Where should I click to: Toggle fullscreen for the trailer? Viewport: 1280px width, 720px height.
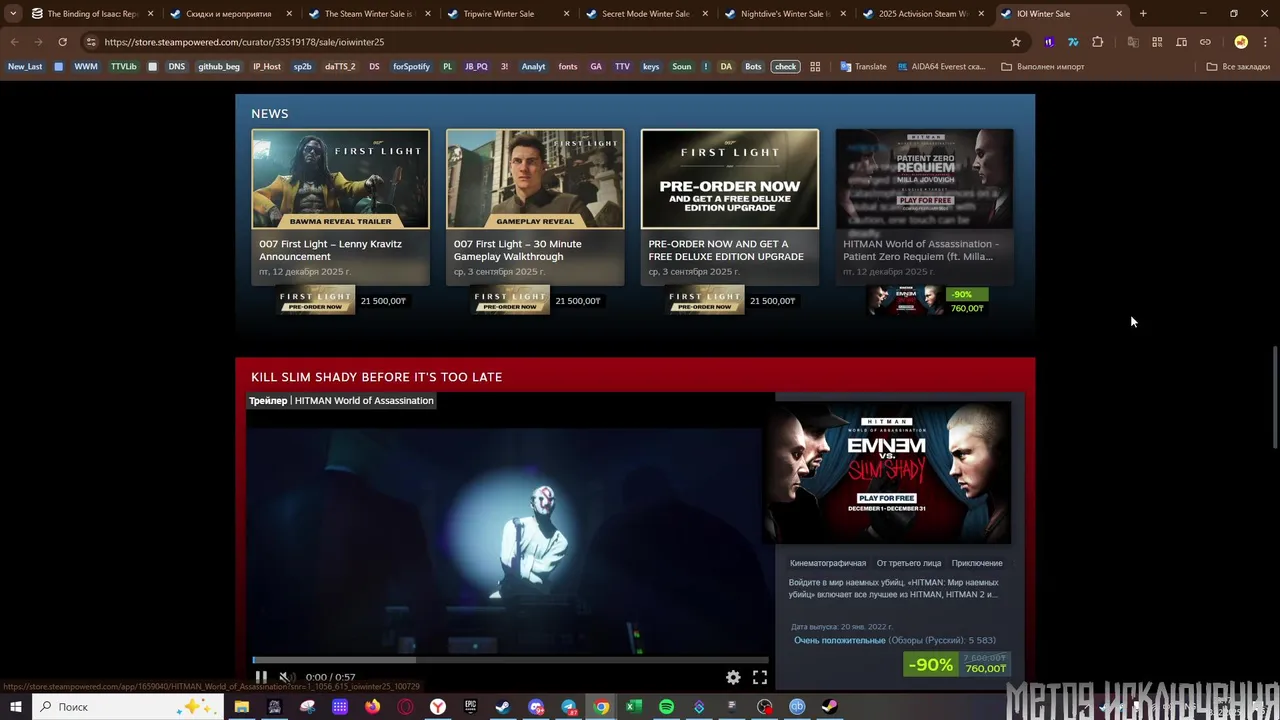tap(760, 677)
